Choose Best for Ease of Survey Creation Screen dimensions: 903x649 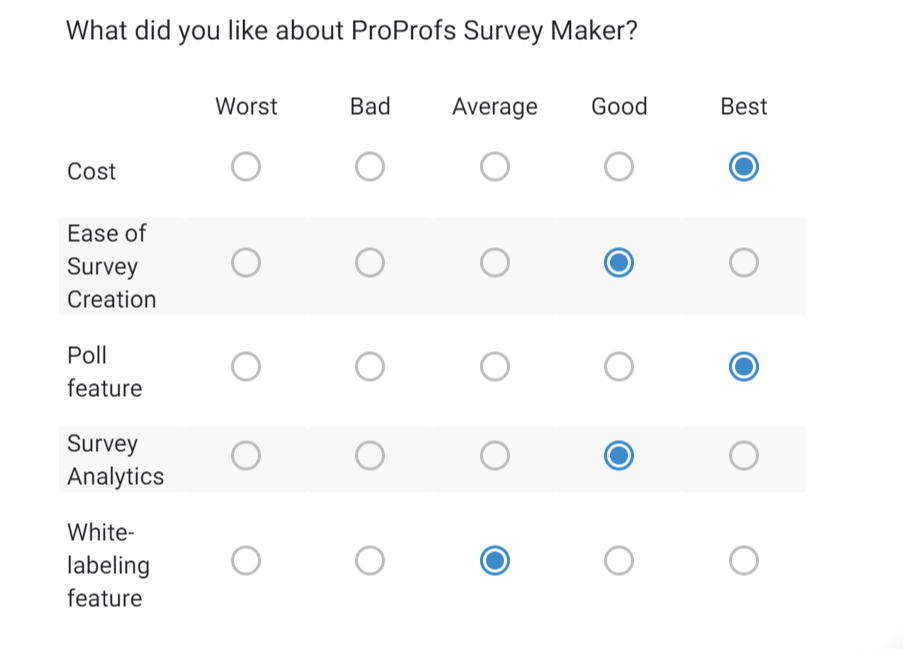pyautogui.click(x=743, y=262)
